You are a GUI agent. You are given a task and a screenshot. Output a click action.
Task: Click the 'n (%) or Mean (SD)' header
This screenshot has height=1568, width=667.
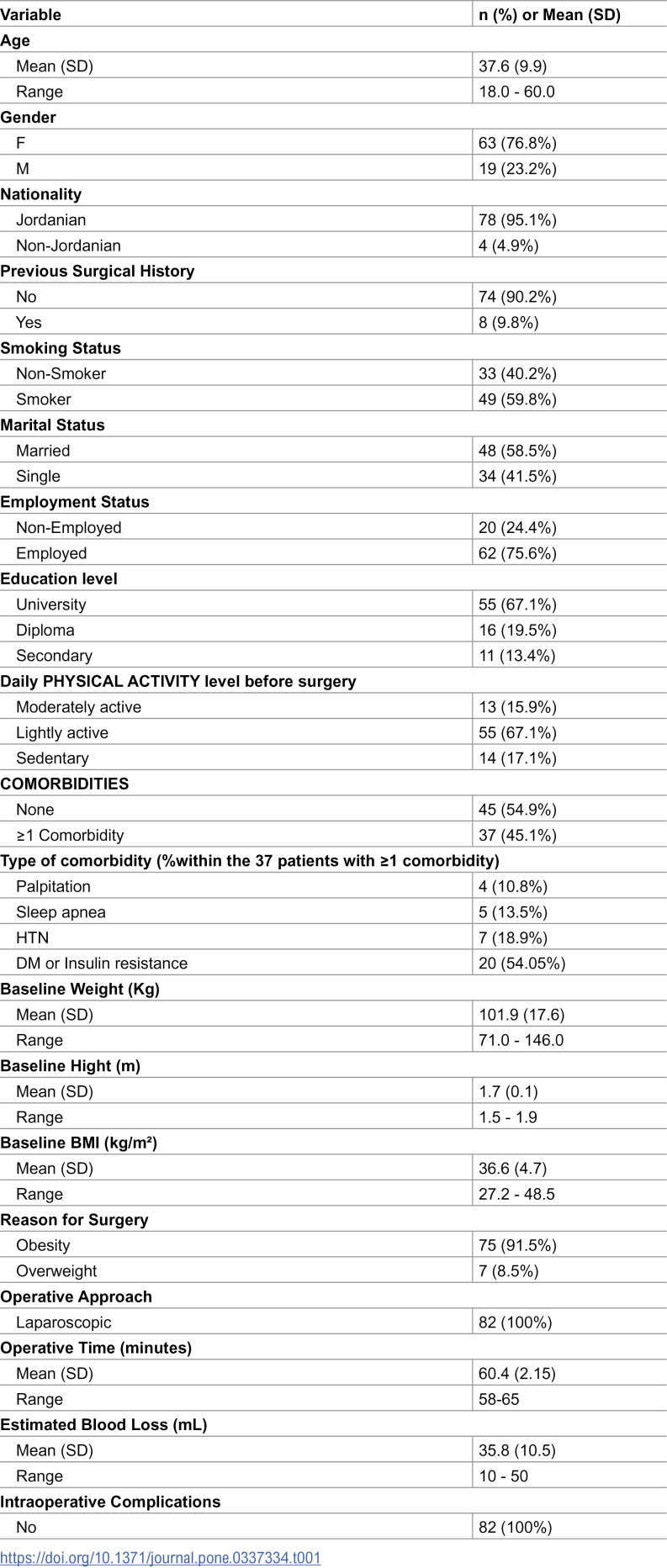click(549, 14)
